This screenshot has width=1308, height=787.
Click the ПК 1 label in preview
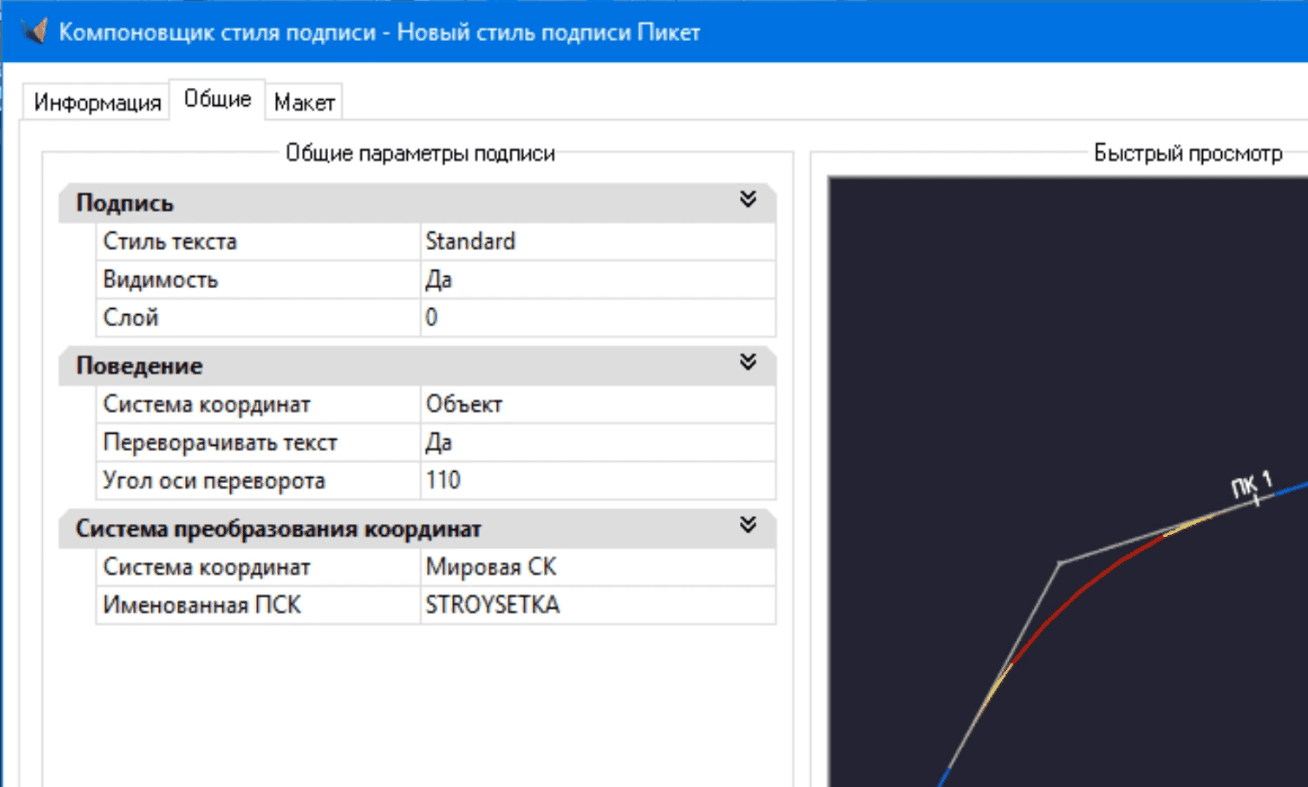click(1250, 484)
